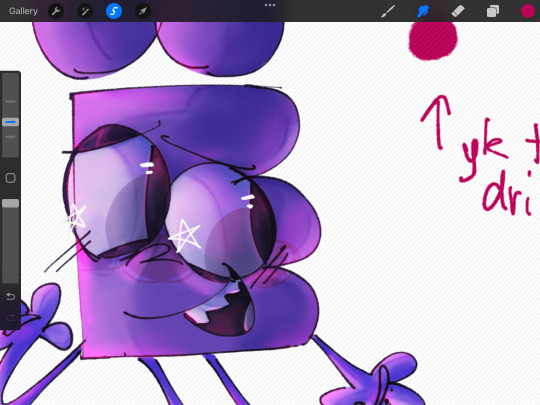The height and width of the screenshot is (405, 540).
Task: Open the Actions wrench menu
Action: coord(56,11)
